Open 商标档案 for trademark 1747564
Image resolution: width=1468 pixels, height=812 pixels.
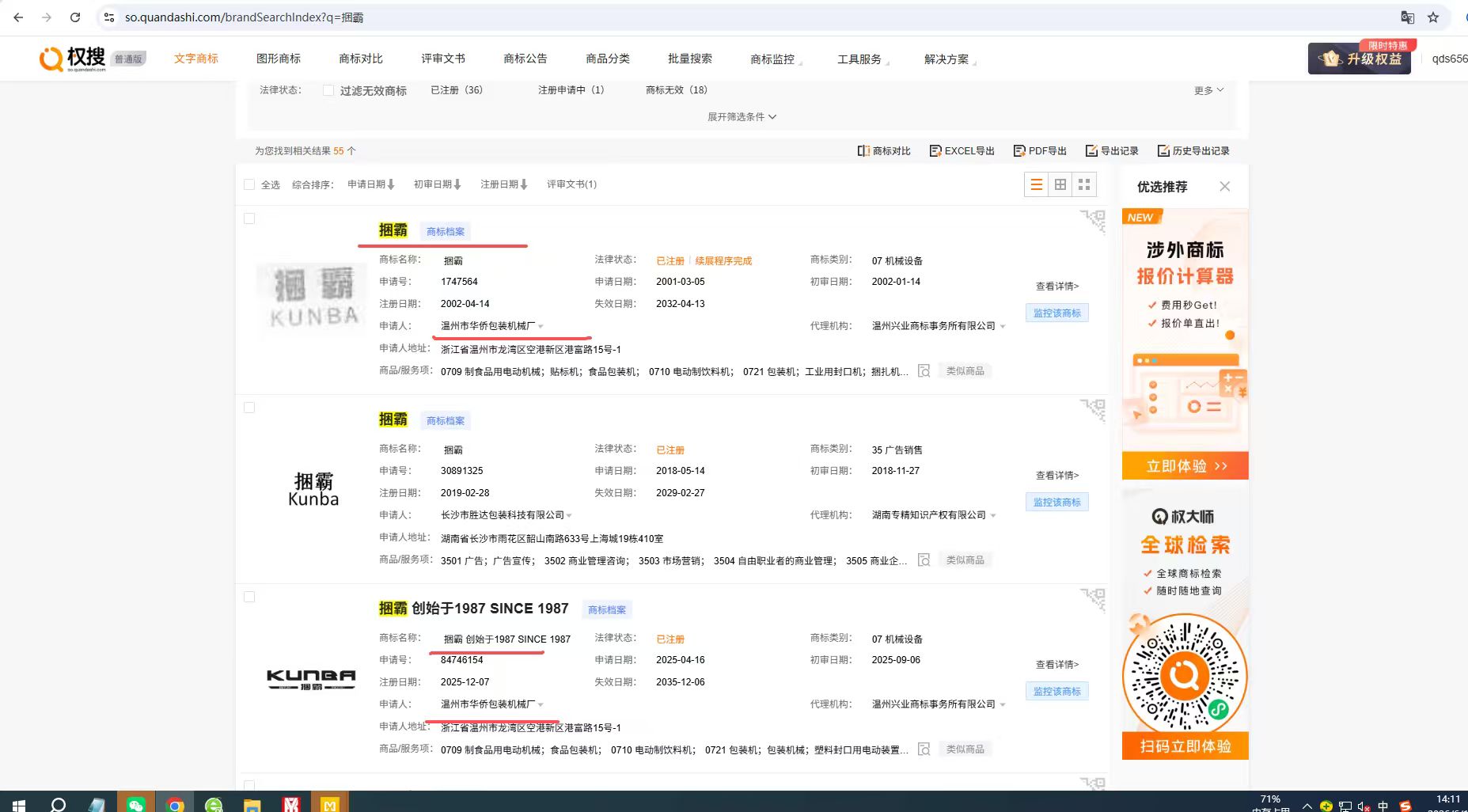[x=446, y=232]
